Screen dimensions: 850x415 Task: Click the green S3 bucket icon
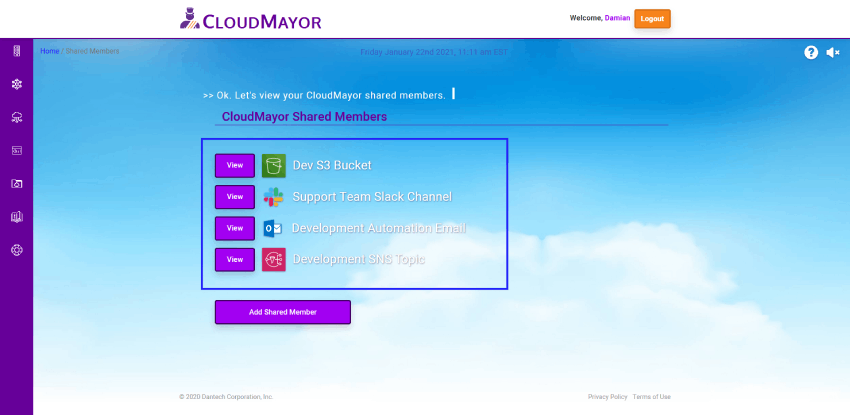pyautogui.click(x=274, y=166)
